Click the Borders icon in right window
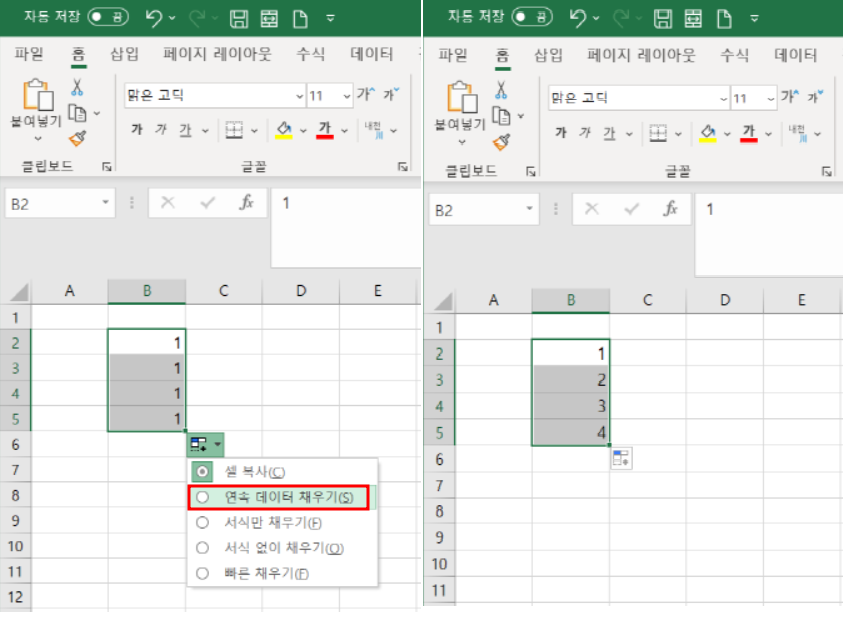The height and width of the screenshot is (619, 849). (x=658, y=133)
